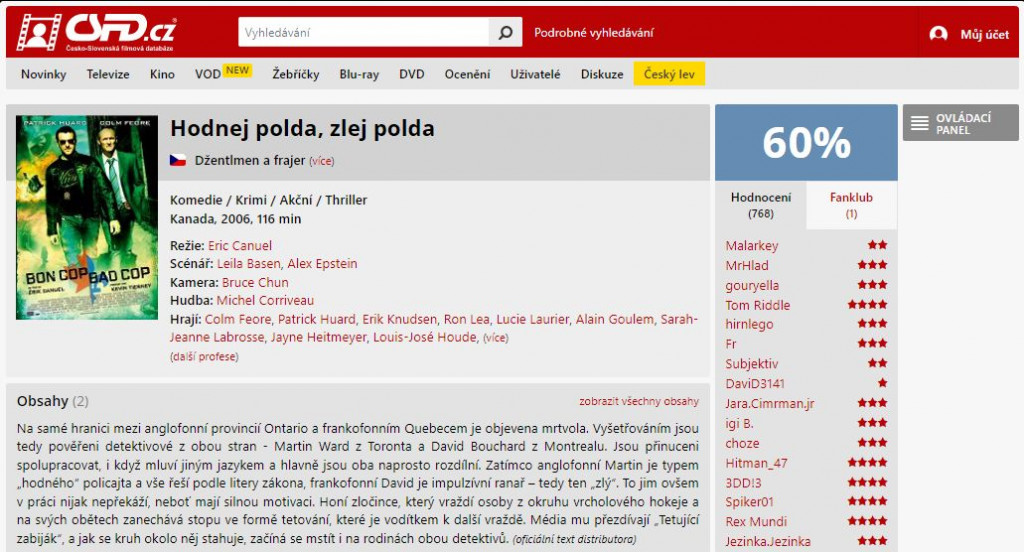Click Tom Riddle's four-star rating

pyautogui.click(x=867, y=304)
